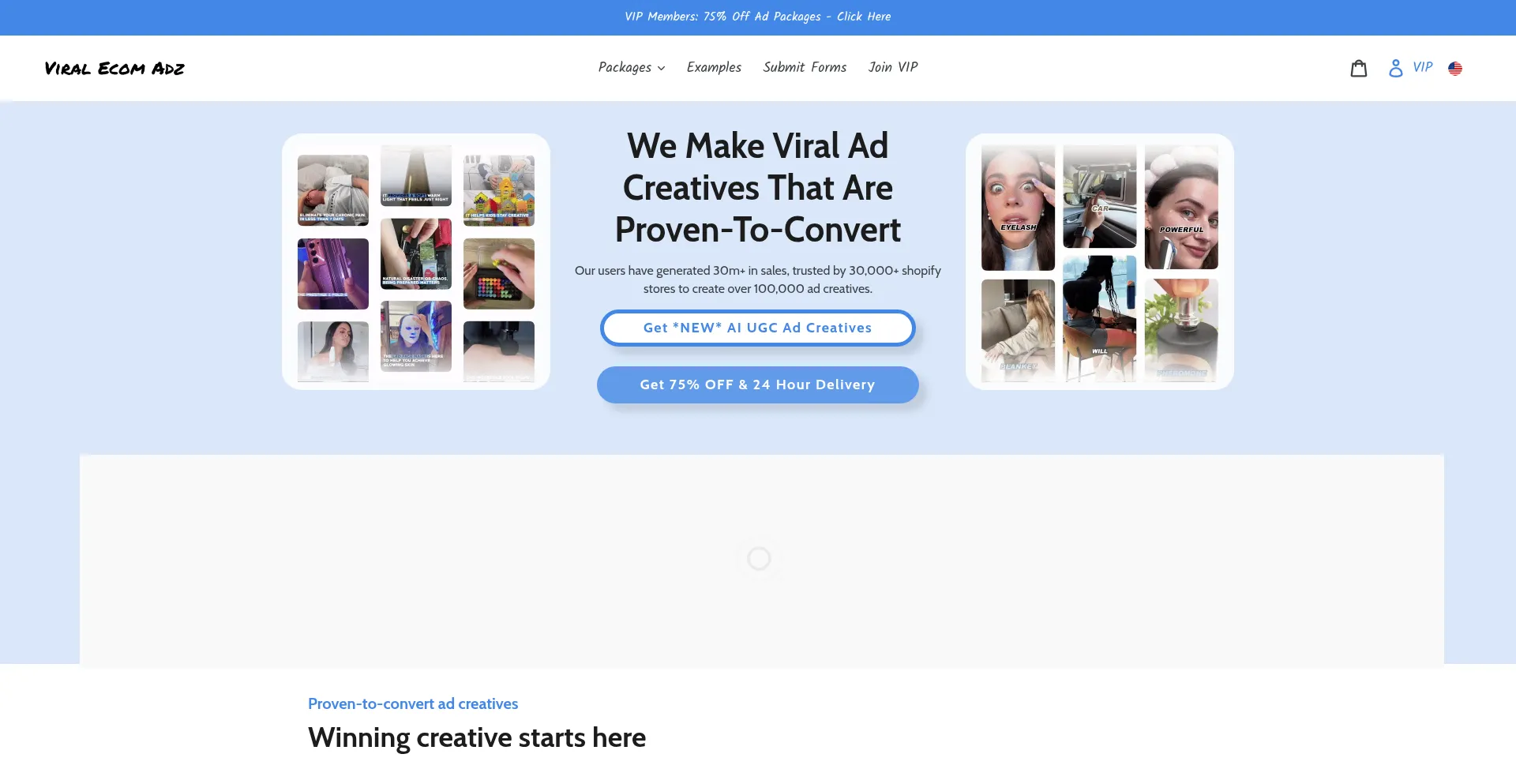The height and width of the screenshot is (784, 1516).
Task: Click the VIP Members 75% Off banner
Action: coord(758,17)
